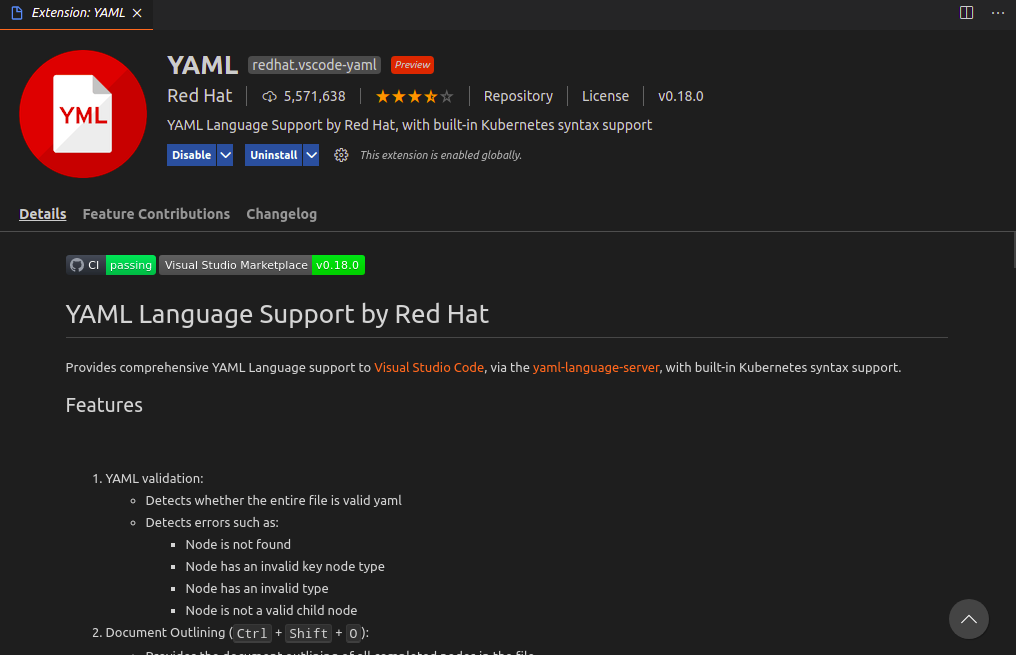Click the Visual Studio Marketplace v0.18.0 badge
The width and height of the screenshot is (1016, 655).
click(262, 265)
